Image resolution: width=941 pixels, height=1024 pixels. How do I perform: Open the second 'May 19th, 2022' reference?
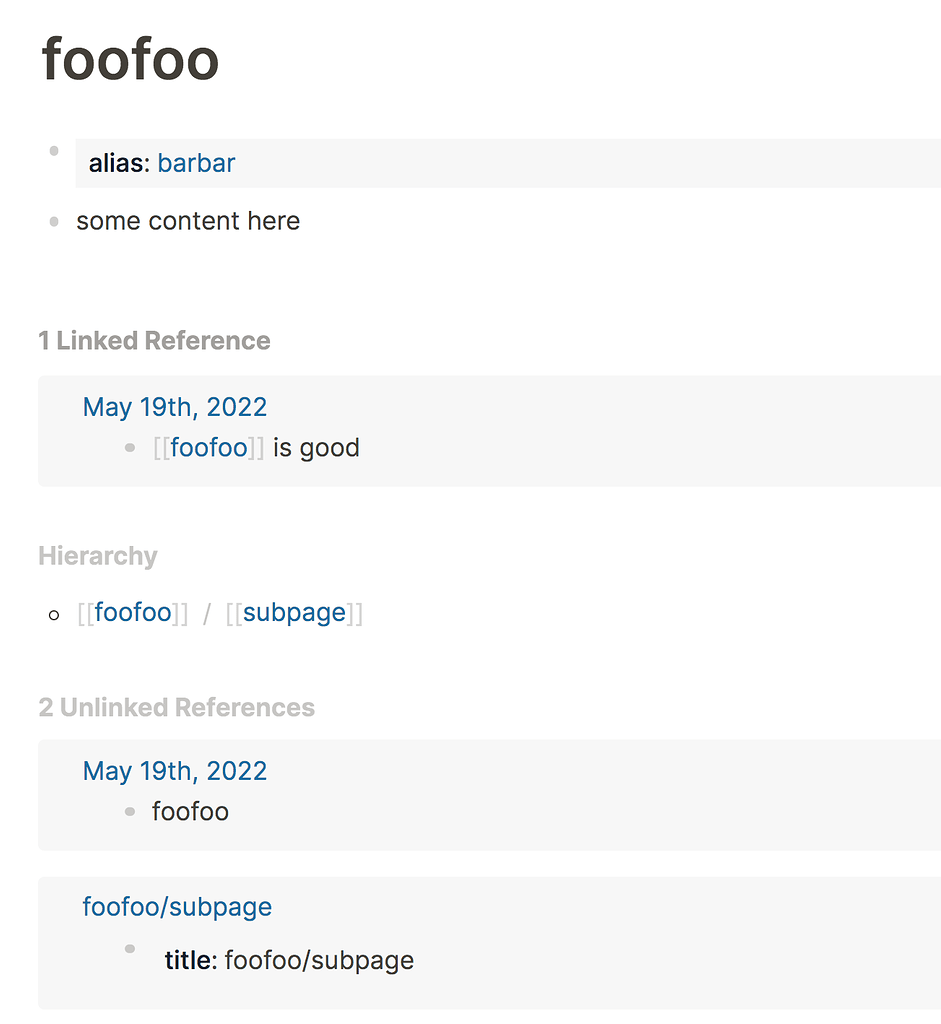(175, 771)
